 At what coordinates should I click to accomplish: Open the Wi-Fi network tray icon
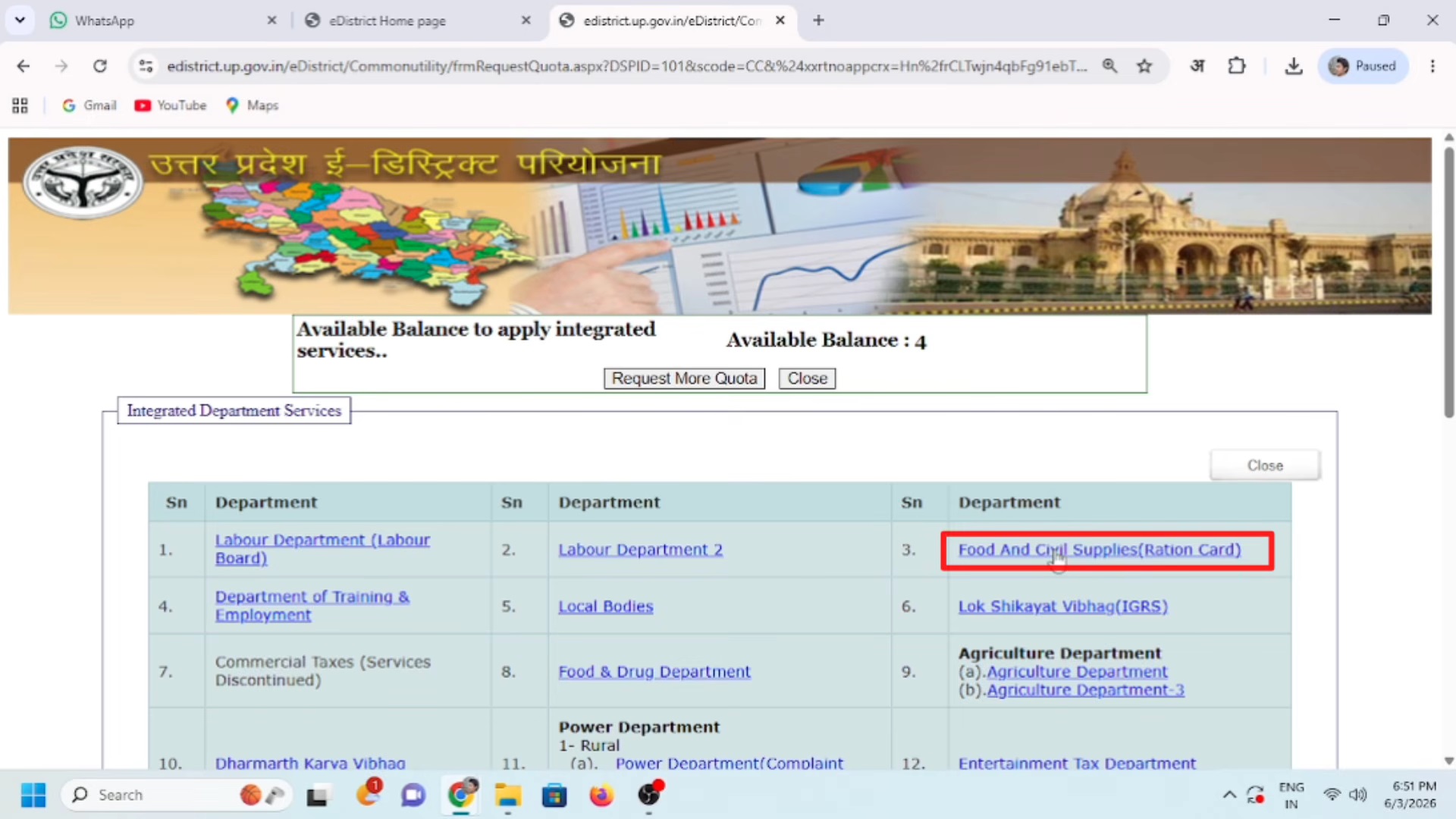[1332, 795]
